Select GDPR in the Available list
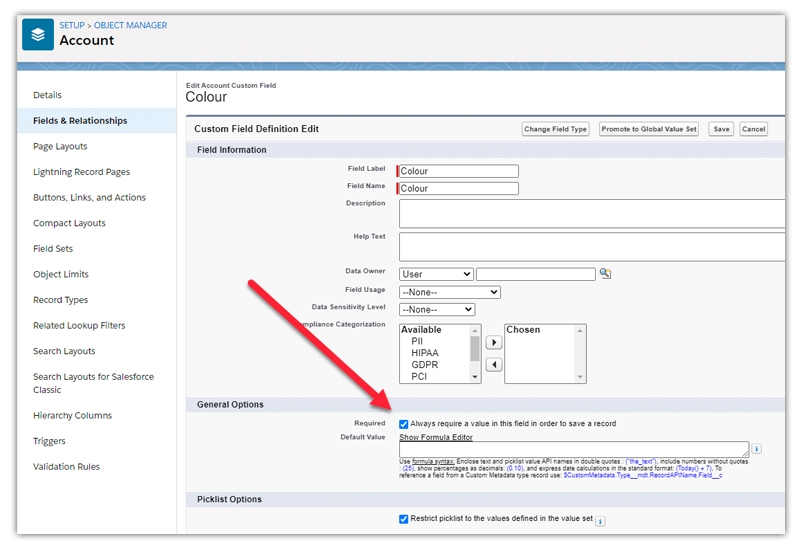The width and height of the screenshot is (800, 554). tap(424, 365)
